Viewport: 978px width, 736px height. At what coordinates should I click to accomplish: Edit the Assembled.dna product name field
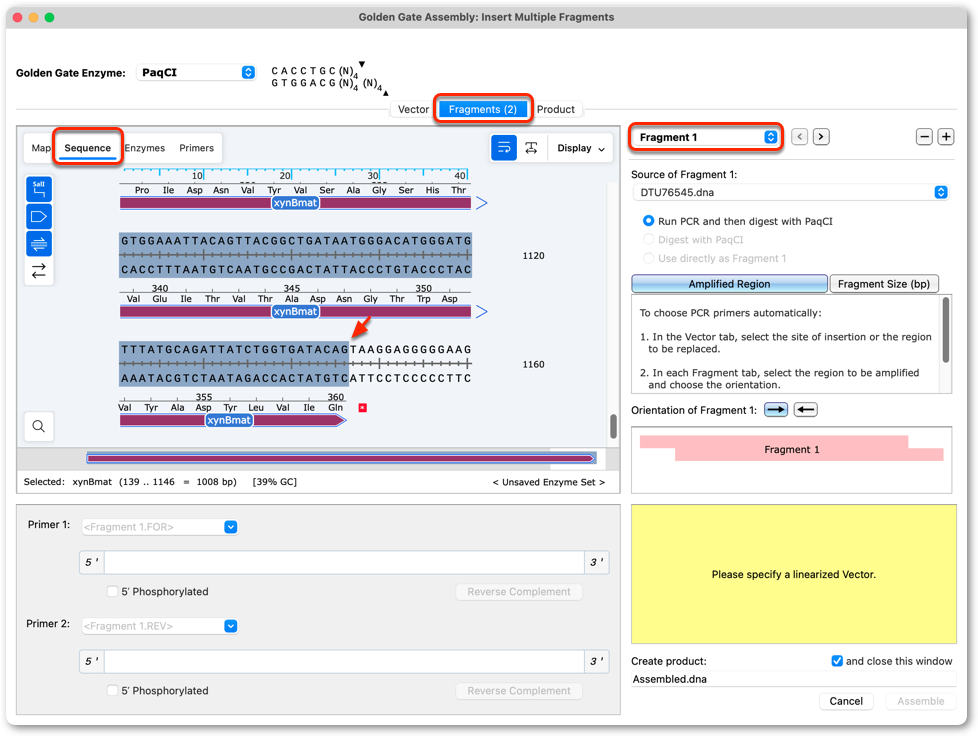pyautogui.click(x=793, y=679)
